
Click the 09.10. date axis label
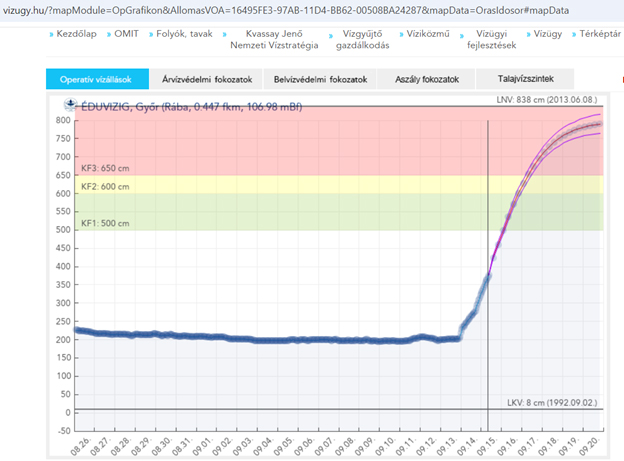386,446
